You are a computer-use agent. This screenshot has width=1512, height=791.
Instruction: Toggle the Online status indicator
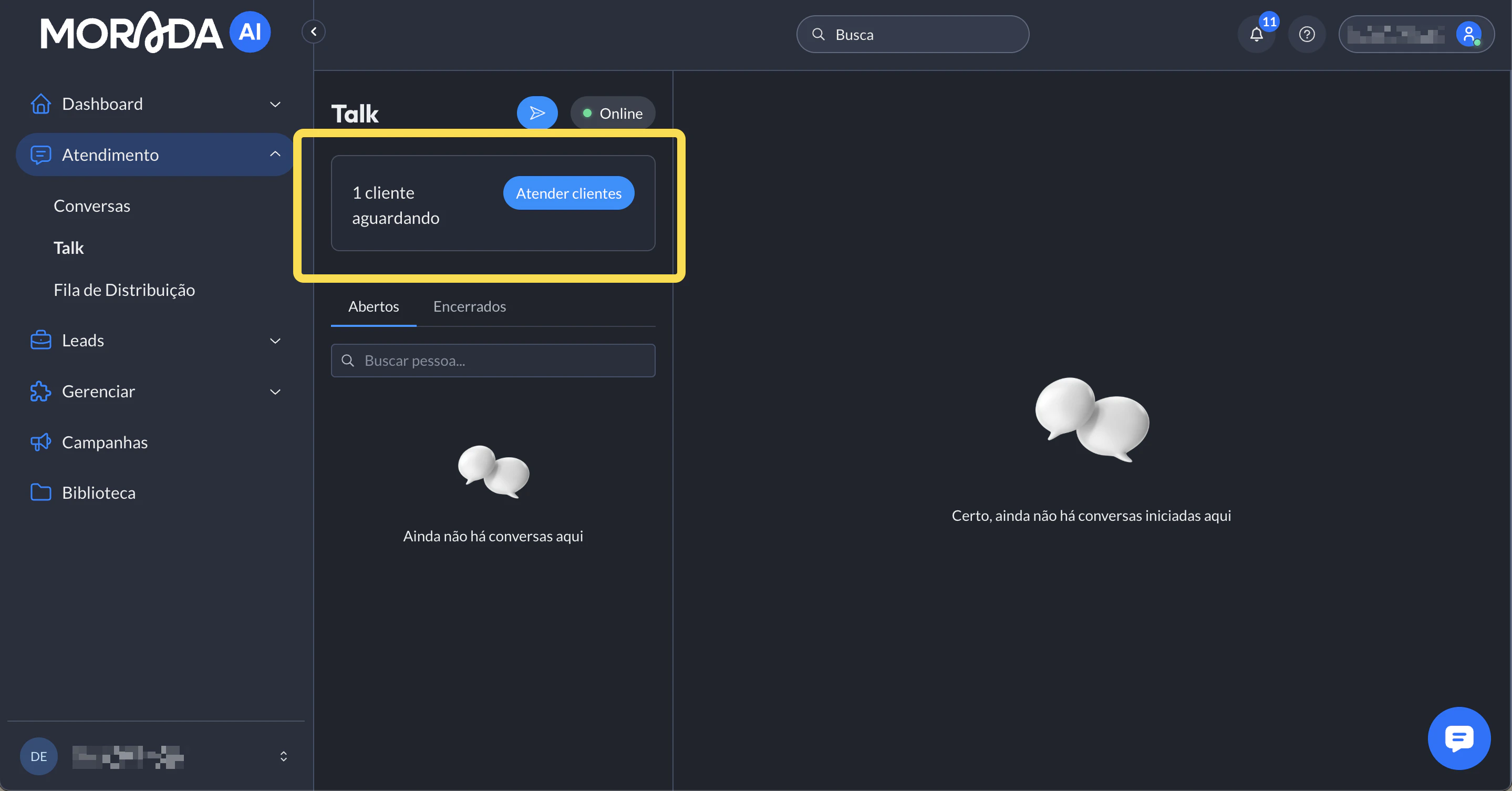coord(612,114)
